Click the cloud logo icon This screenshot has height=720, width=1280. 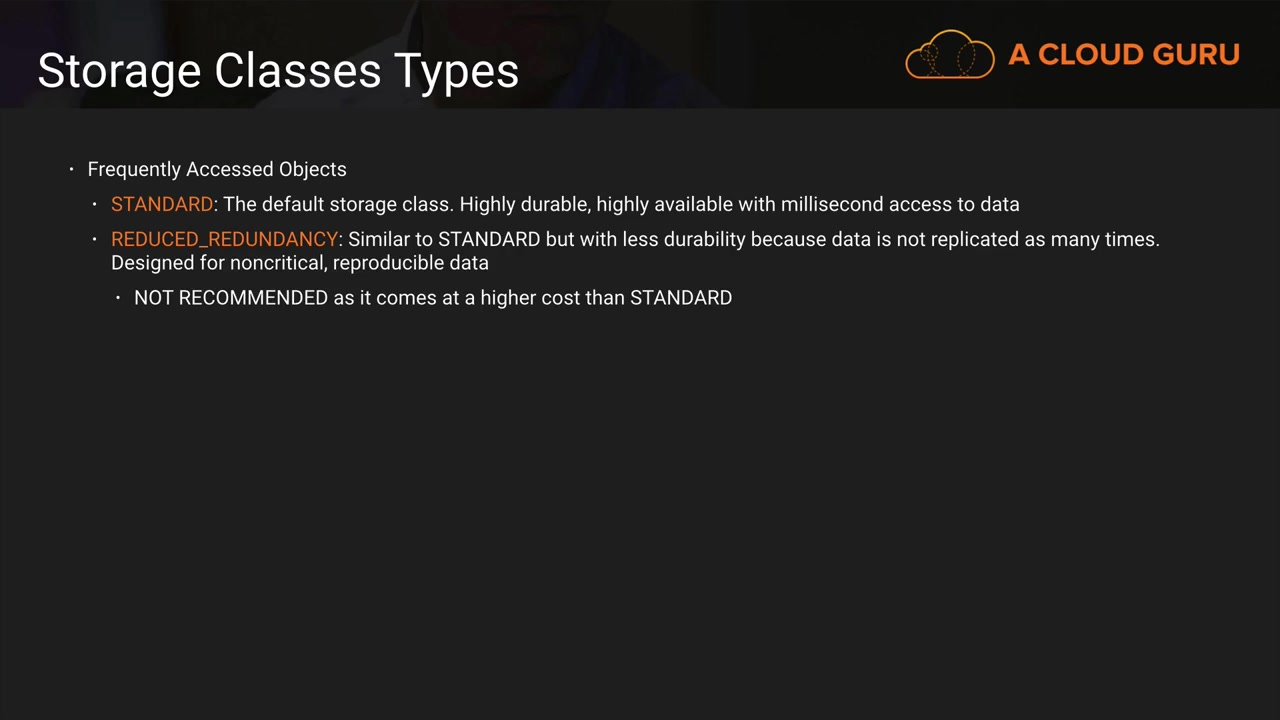point(949,54)
